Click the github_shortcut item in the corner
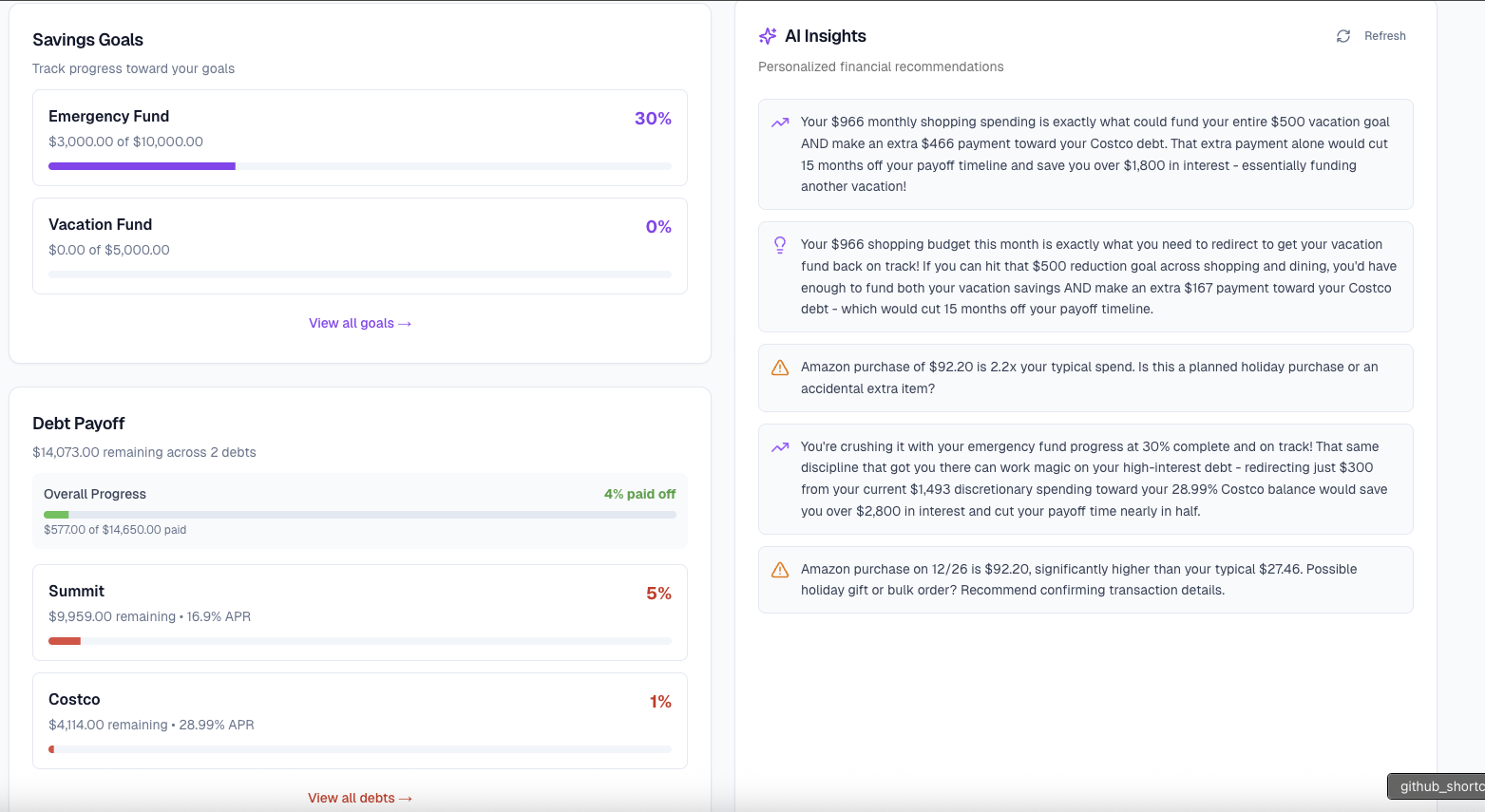 click(1437, 786)
